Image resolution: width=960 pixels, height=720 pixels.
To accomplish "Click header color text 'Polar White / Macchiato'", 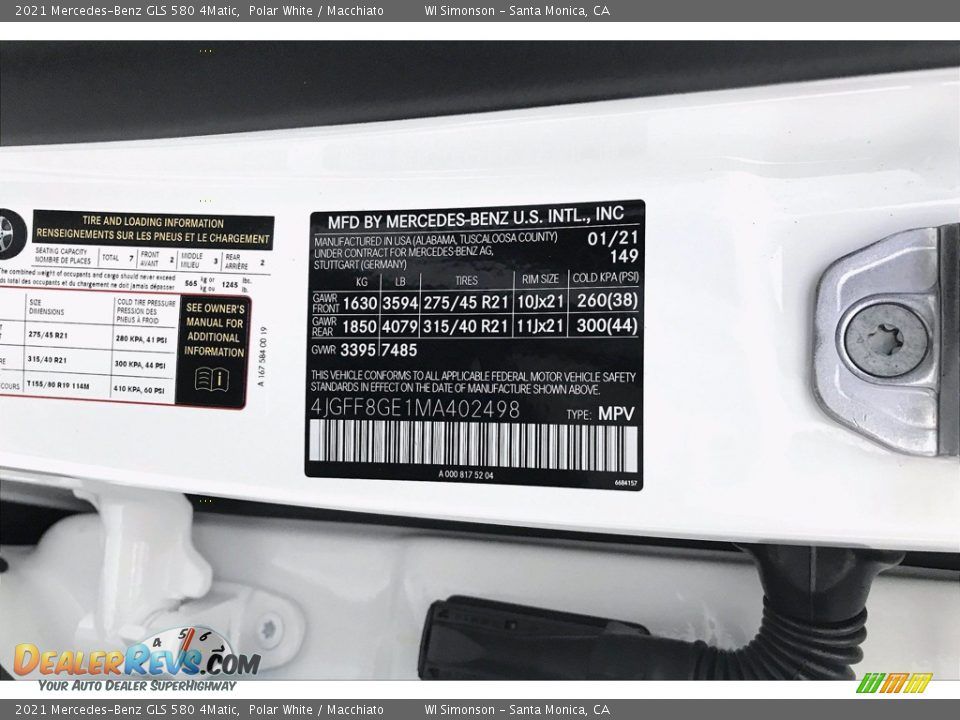I will (317, 10).
